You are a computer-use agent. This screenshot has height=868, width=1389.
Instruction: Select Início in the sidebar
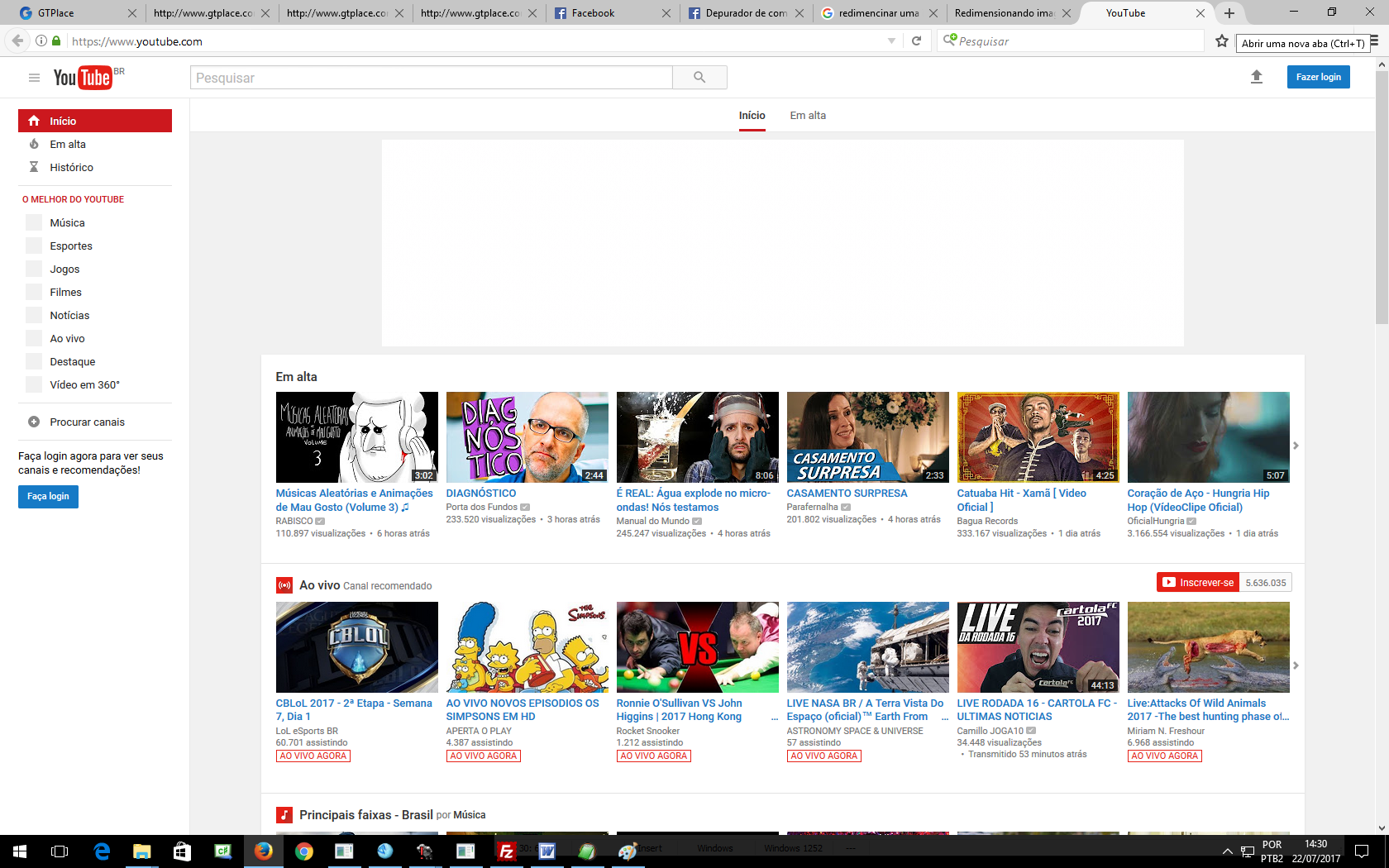(x=95, y=121)
